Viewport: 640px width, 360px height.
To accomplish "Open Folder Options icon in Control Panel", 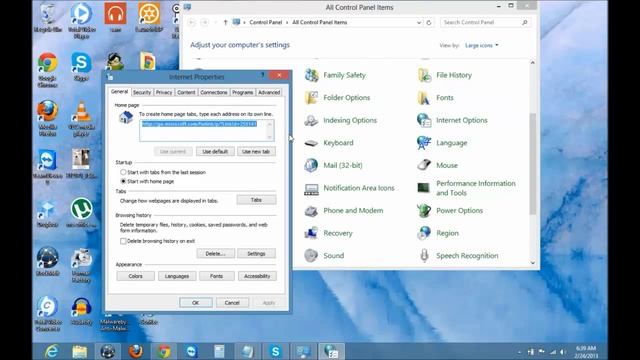I will pos(312,98).
